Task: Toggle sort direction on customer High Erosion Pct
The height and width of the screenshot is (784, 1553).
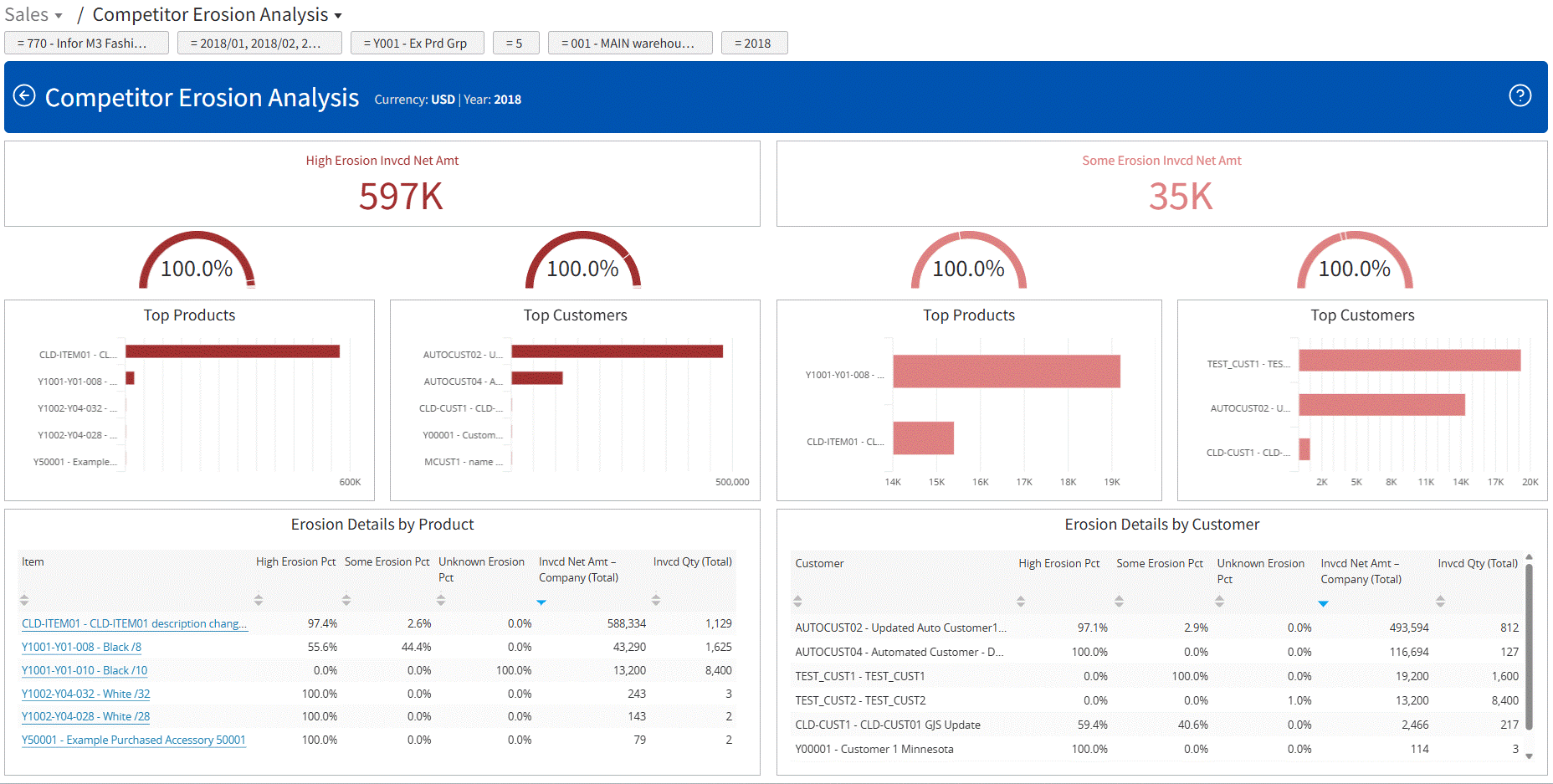Action: click(x=1020, y=602)
